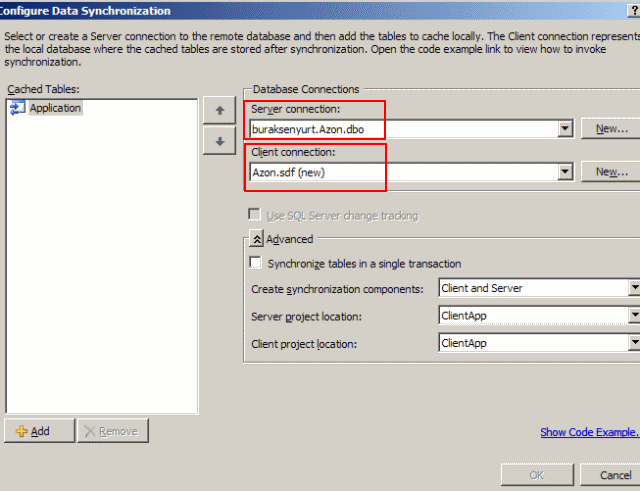Viewport: 640px width, 491px height.
Task: Open the Client connection dropdown
Action: pos(565,172)
